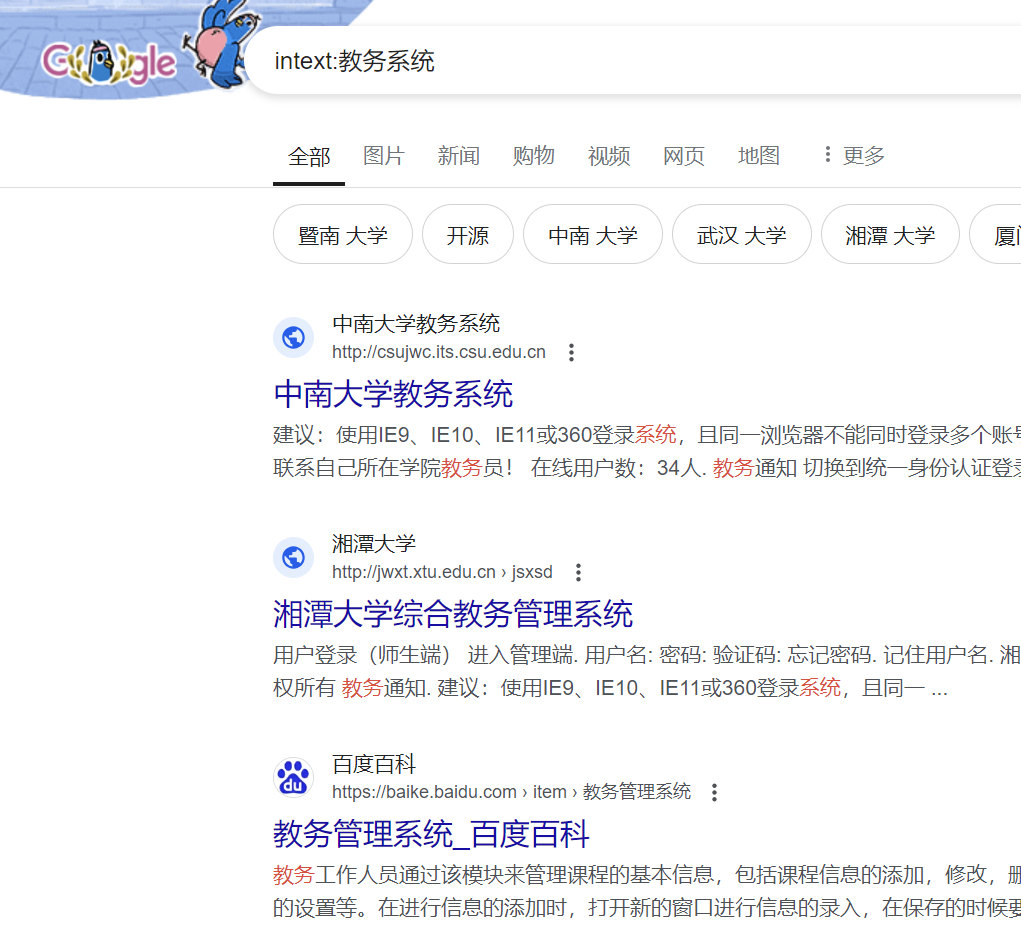The height and width of the screenshot is (952, 1021).
Task: Open the 中南大学教务系统 result title link
Action: coord(393,394)
